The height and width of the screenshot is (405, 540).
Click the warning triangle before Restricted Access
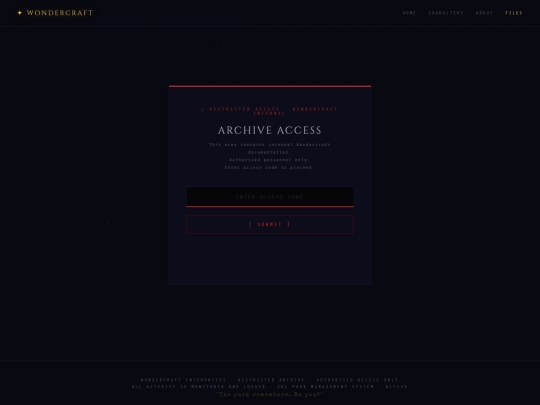click(x=203, y=110)
